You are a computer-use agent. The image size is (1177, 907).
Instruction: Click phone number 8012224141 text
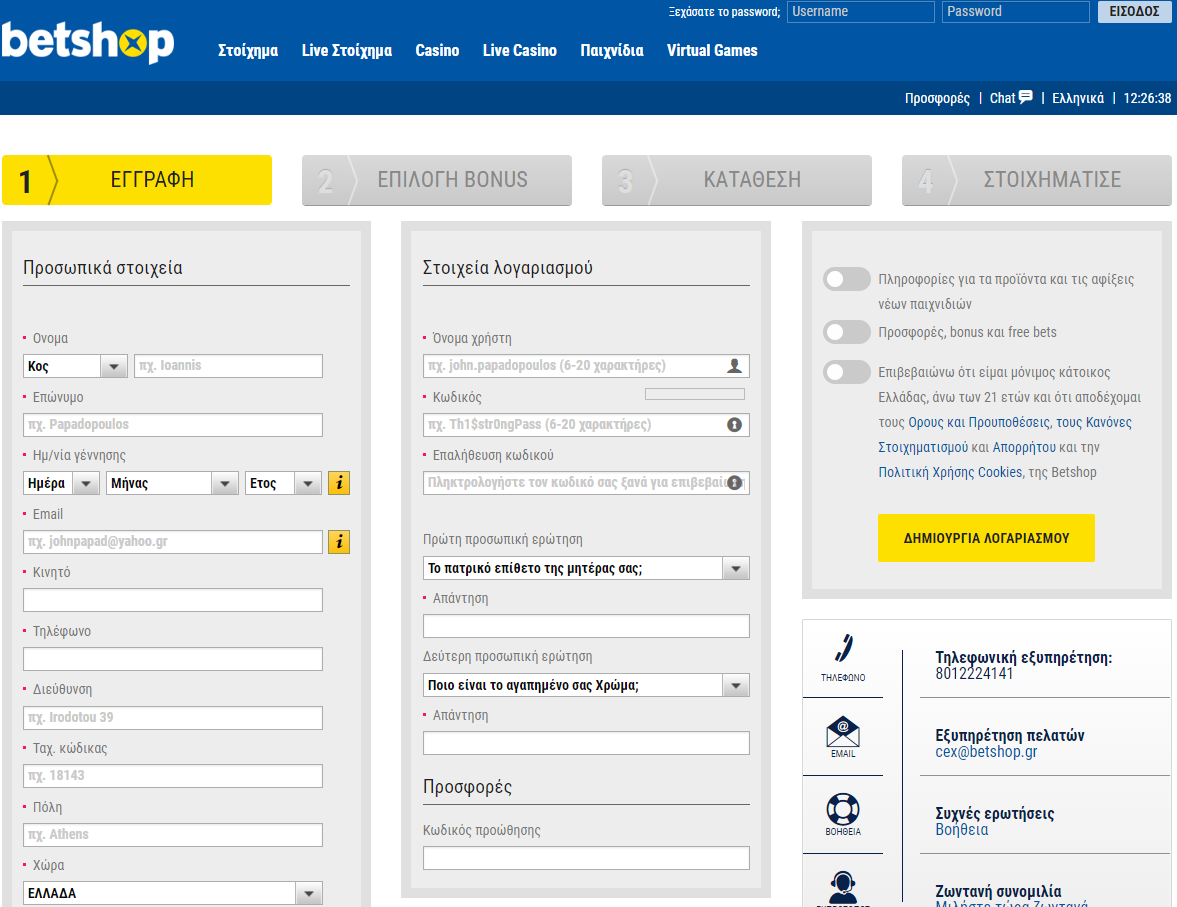click(974, 673)
